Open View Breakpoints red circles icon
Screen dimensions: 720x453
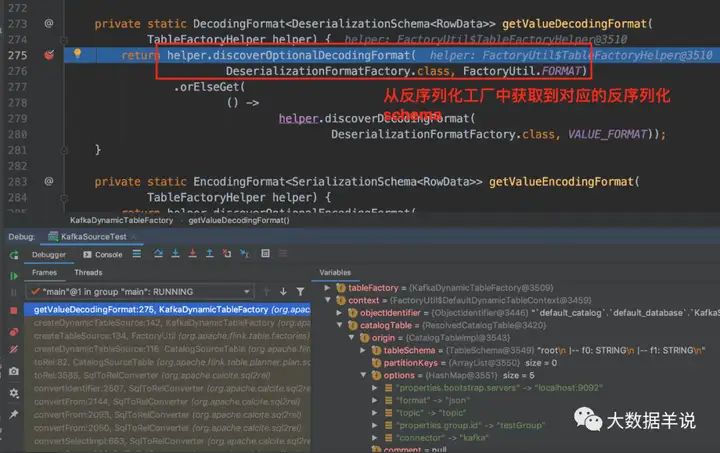14,332
